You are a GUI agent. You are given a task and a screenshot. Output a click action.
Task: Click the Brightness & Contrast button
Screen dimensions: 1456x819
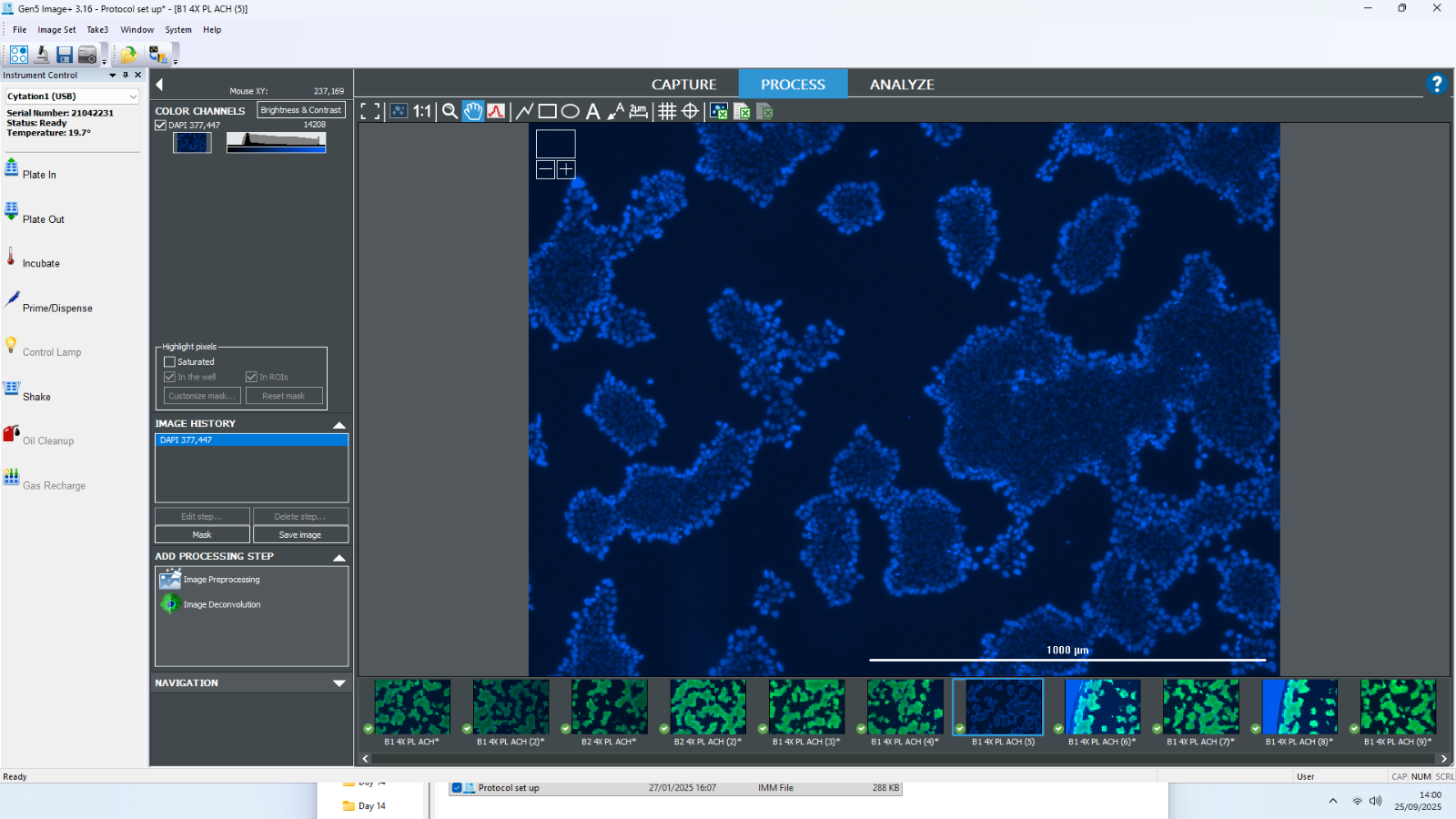[301, 110]
